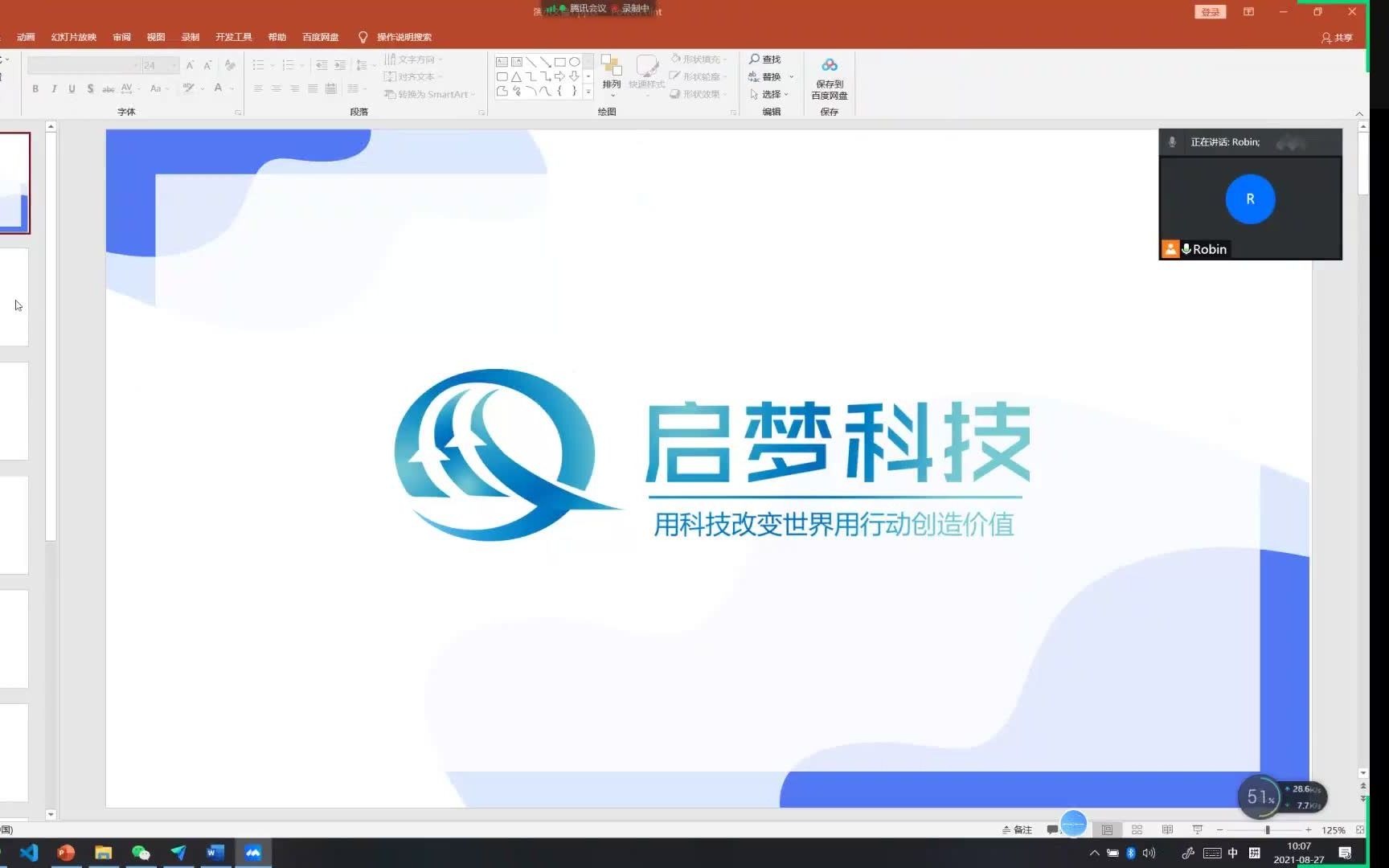Screen dimensions: 1389x868
Task: Open Word from taskbar
Action: coord(215,853)
